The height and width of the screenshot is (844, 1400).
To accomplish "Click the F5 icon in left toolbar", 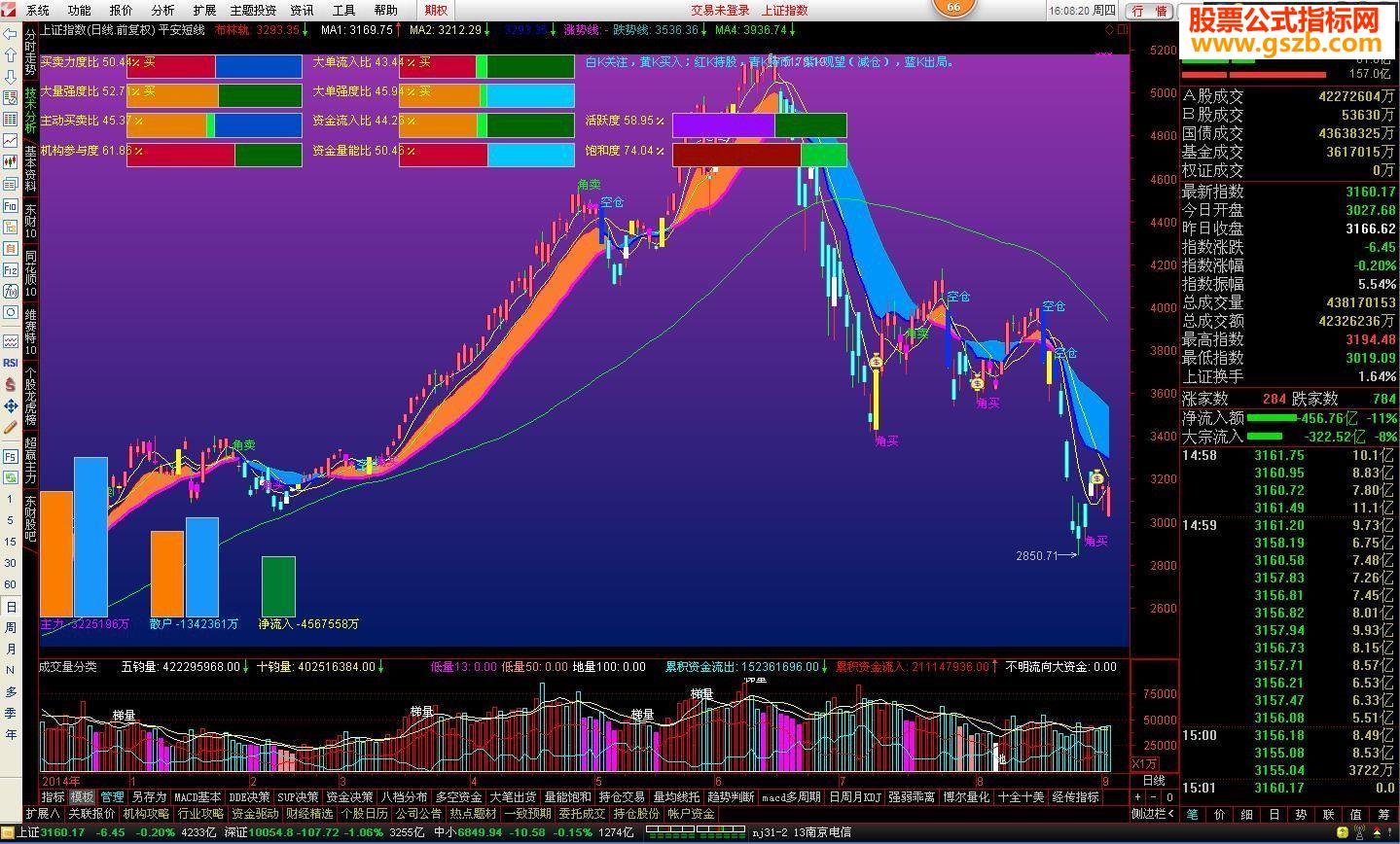I will 10,456.
